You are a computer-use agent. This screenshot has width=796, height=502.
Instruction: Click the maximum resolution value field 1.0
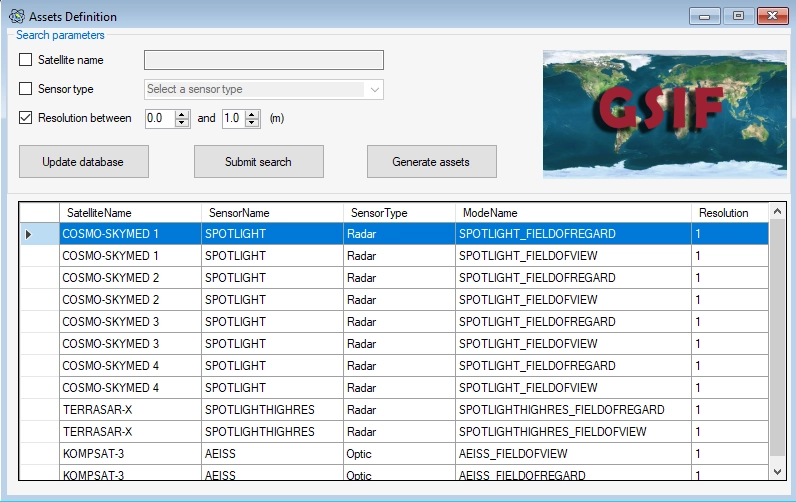233,119
